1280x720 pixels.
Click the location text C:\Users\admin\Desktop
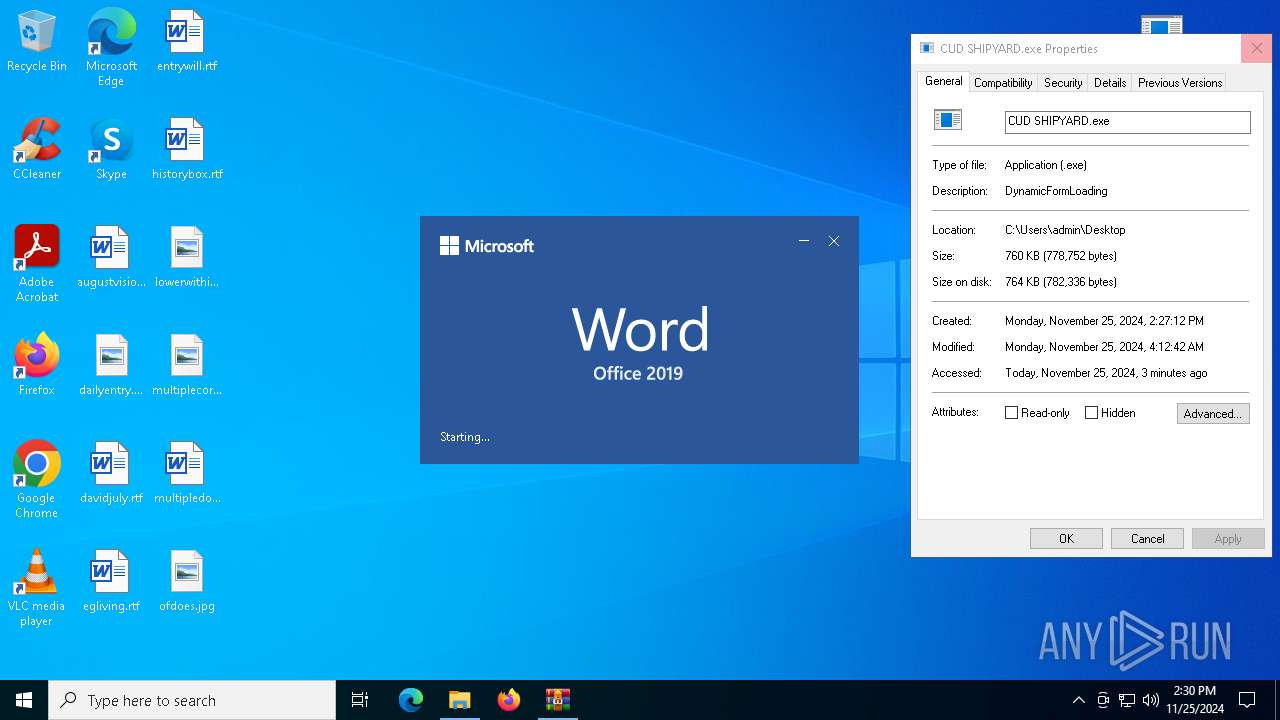1065,230
